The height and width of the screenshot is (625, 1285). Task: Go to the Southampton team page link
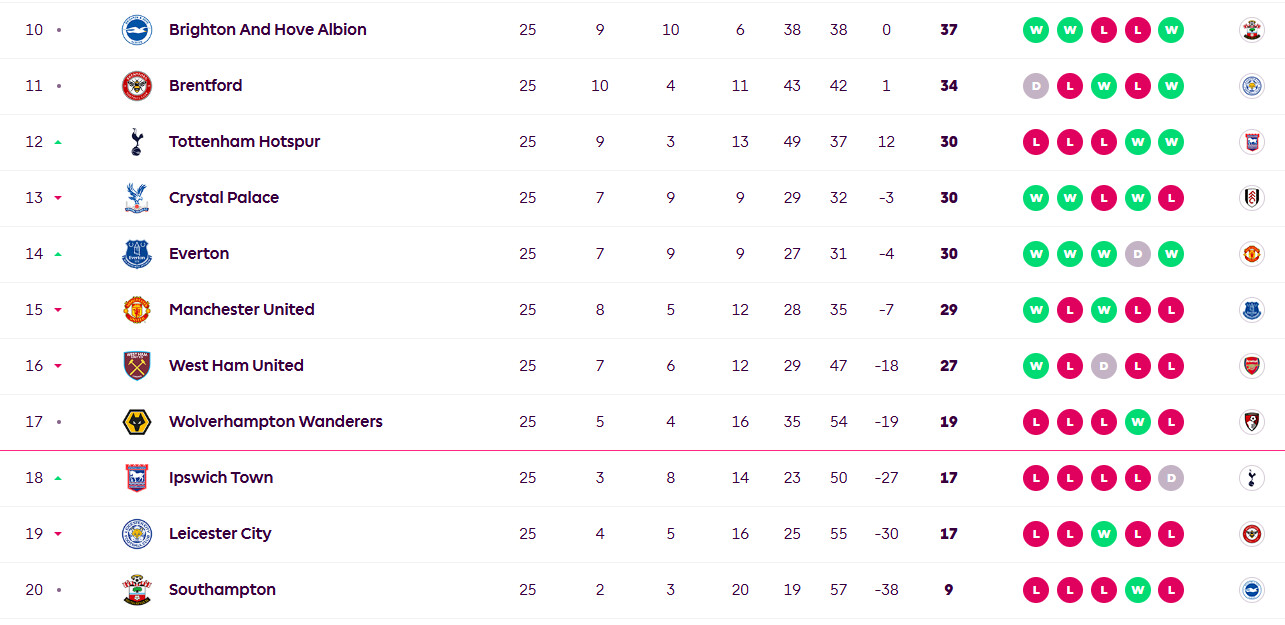tap(222, 590)
